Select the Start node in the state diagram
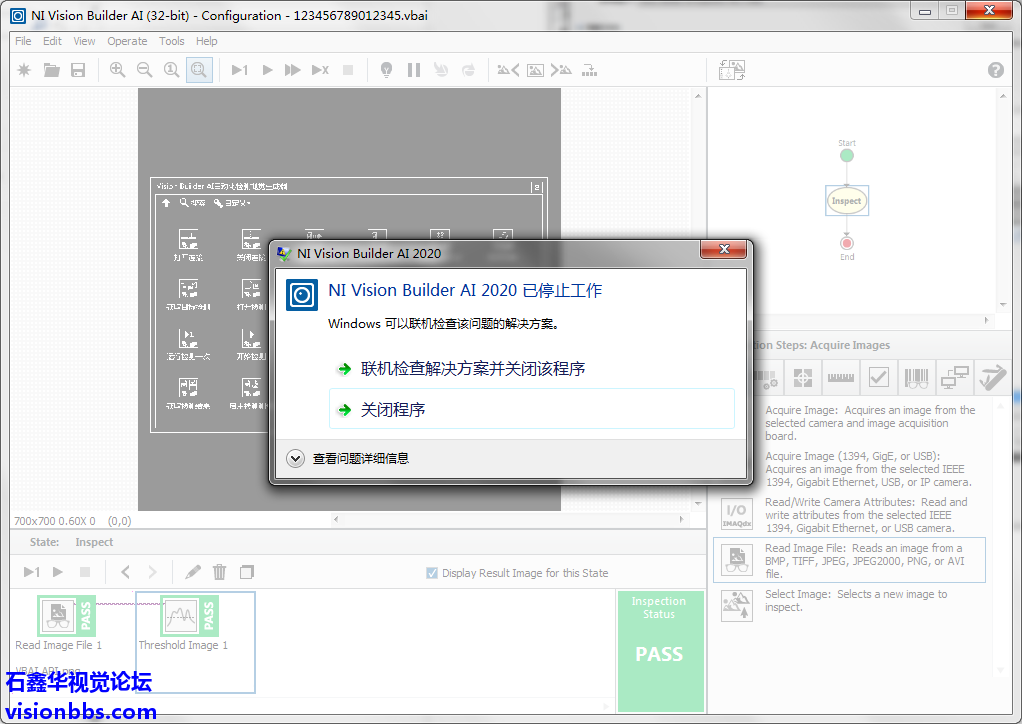1022x724 pixels. (847, 155)
